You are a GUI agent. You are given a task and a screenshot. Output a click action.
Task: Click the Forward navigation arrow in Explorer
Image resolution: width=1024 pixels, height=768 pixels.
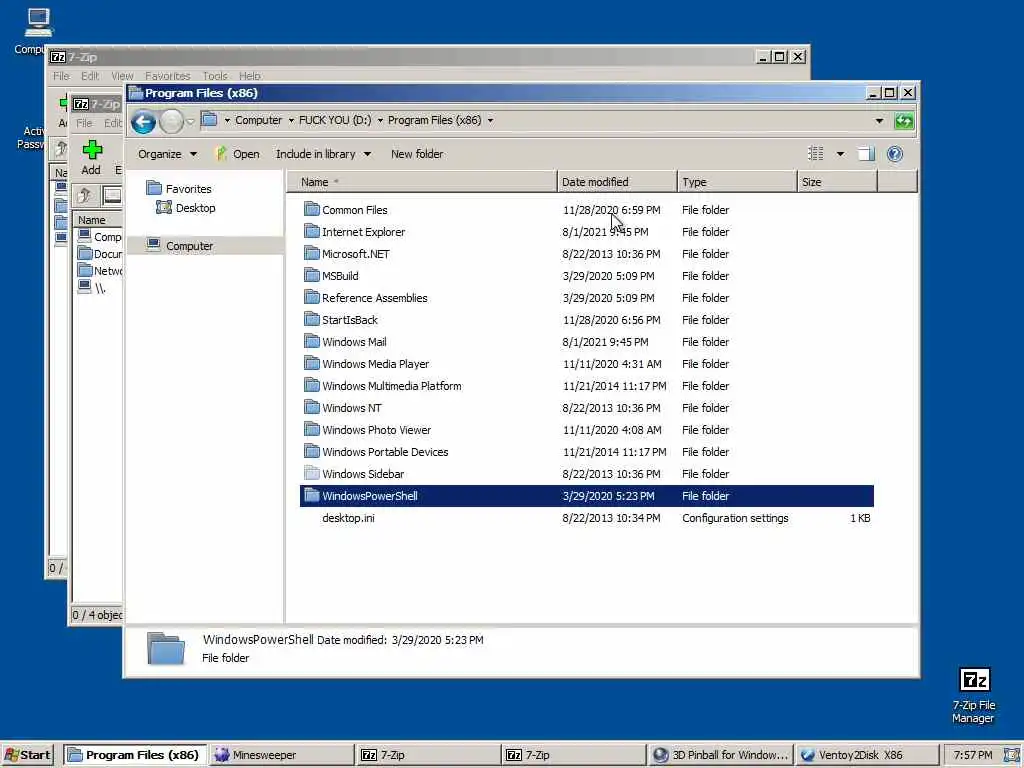tap(171, 121)
